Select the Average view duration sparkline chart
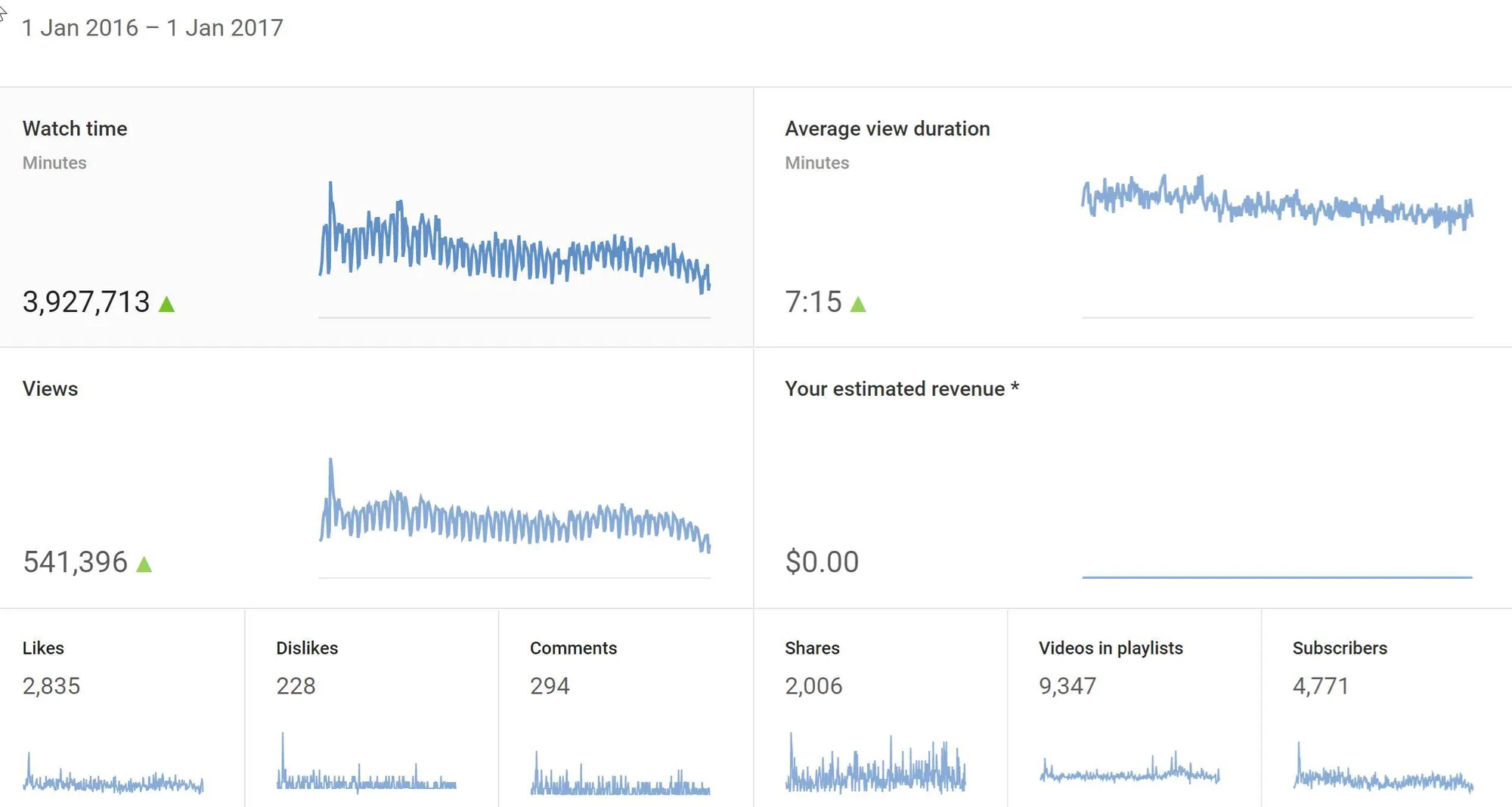Image resolution: width=1512 pixels, height=807 pixels. 1278,246
